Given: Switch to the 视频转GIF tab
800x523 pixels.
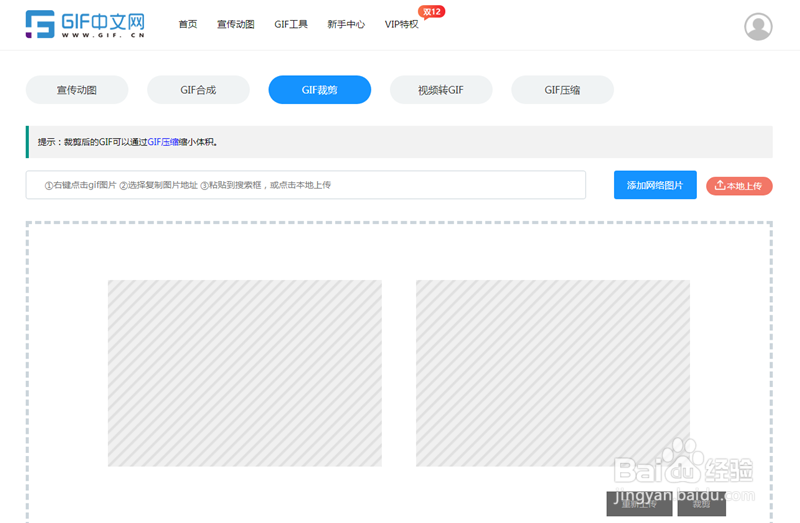Looking at the screenshot, I should (441, 90).
